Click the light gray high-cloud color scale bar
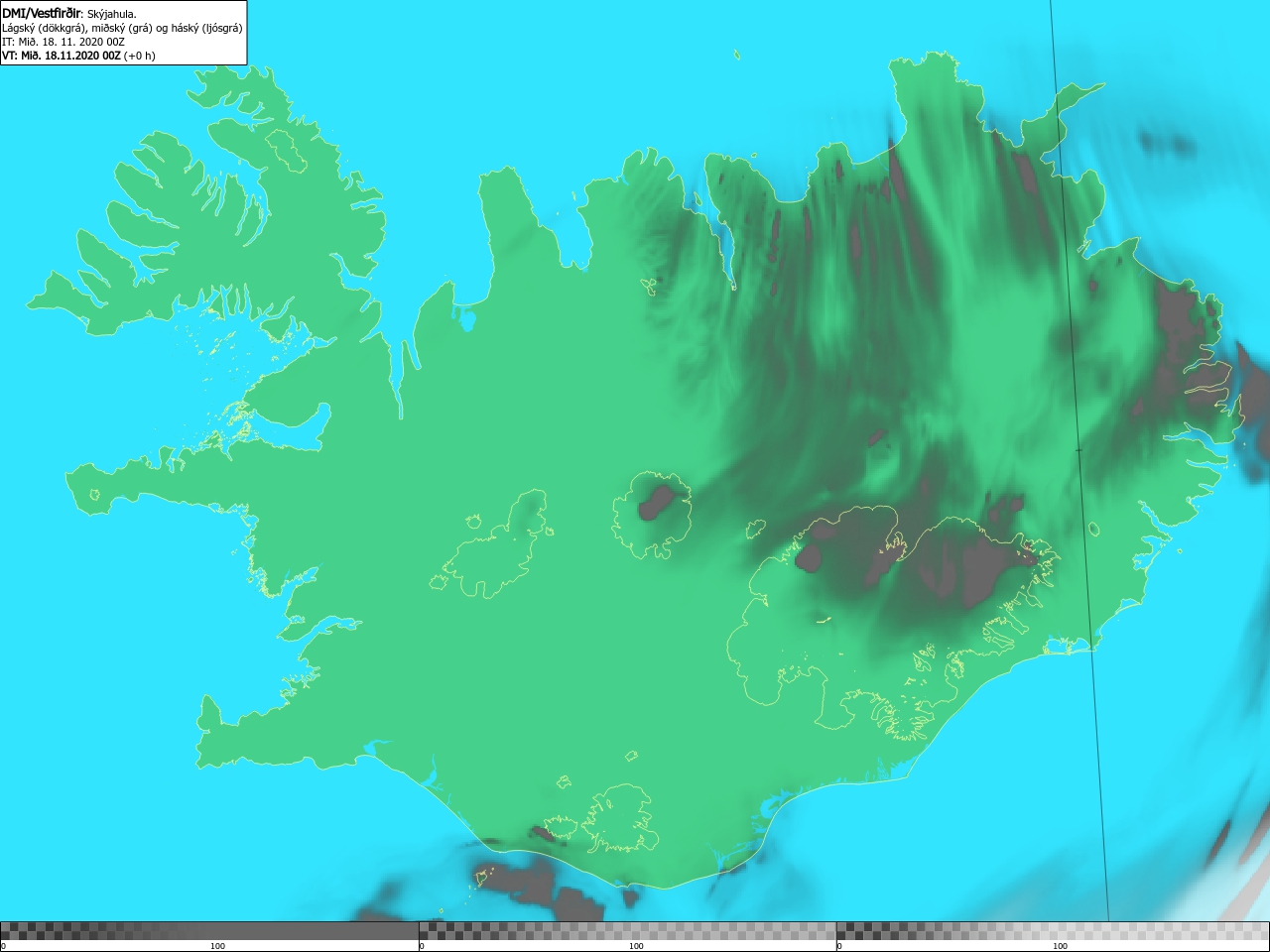The width and height of the screenshot is (1270, 952). pyautogui.click(x=1053, y=931)
